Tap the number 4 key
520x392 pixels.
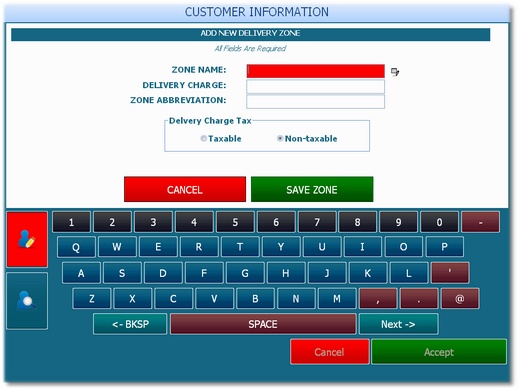pos(194,222)
